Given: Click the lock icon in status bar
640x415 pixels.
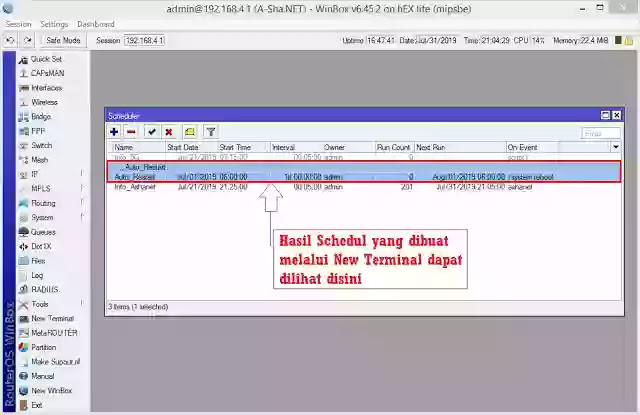Looking at the screenshot, I should point(629,40).
